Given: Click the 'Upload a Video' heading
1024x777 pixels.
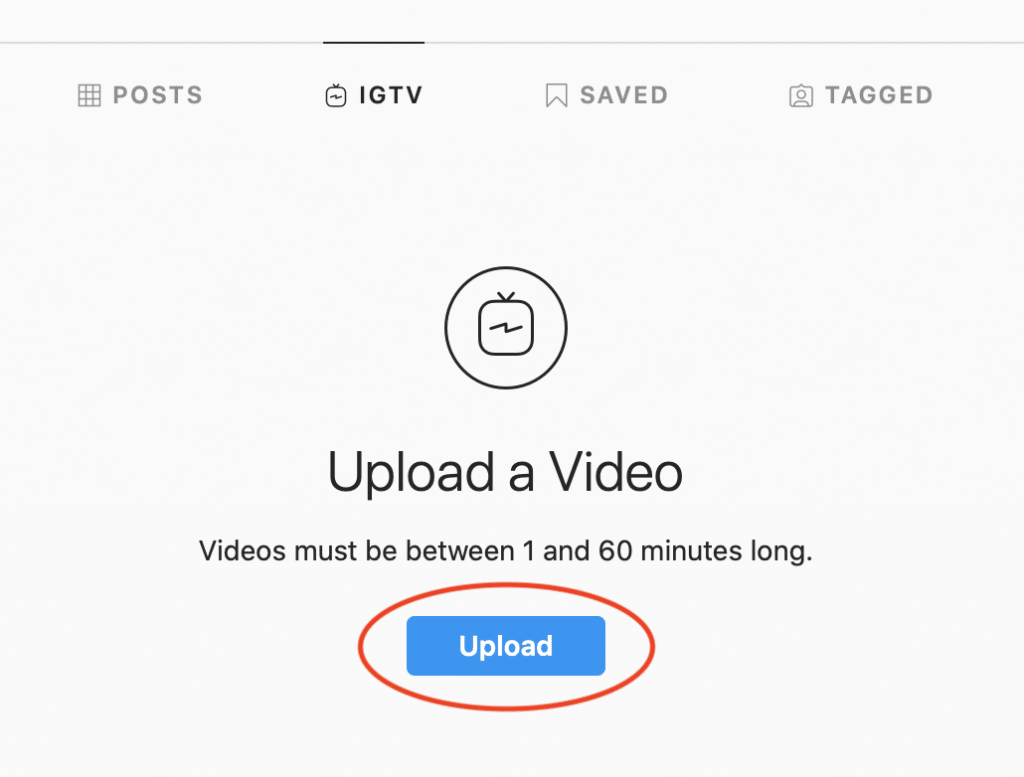Looking at the screenshot, I should 505,473.
